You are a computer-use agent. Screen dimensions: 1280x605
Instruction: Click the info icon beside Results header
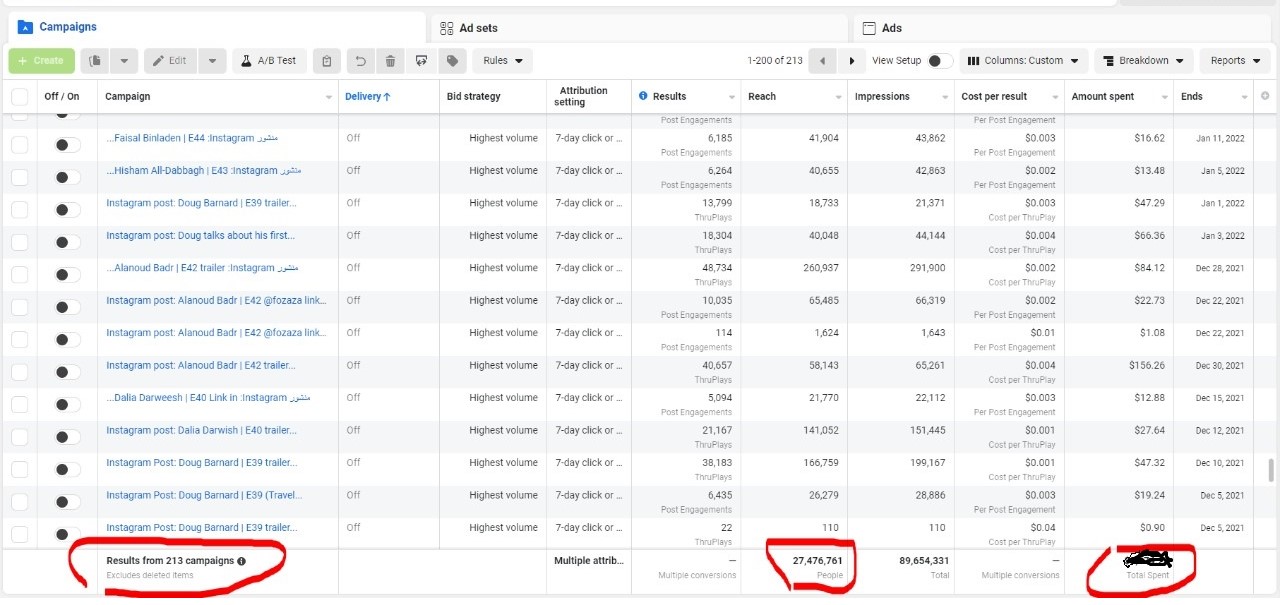[642, 97]
